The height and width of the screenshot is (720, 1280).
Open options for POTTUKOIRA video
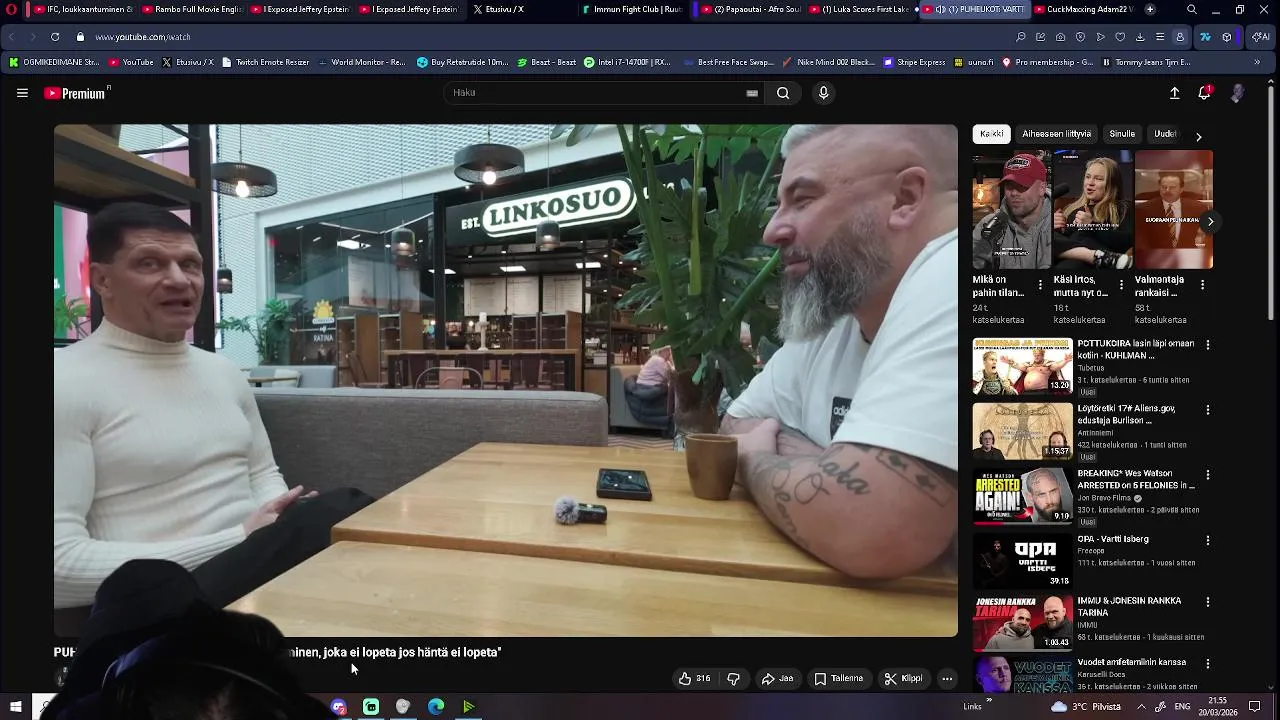pos(1208,345)
